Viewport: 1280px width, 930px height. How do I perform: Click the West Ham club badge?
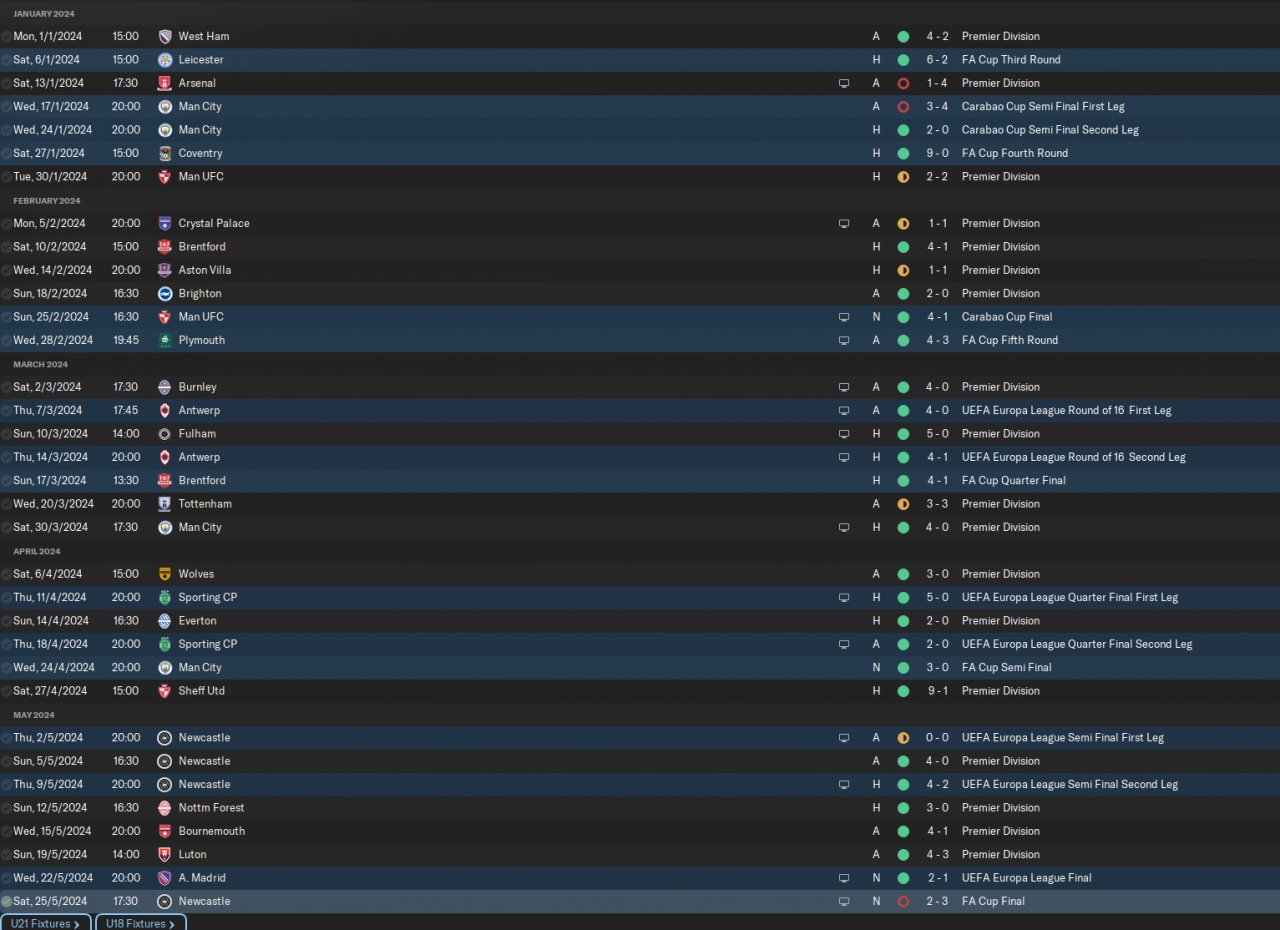(x=165, y=36)
